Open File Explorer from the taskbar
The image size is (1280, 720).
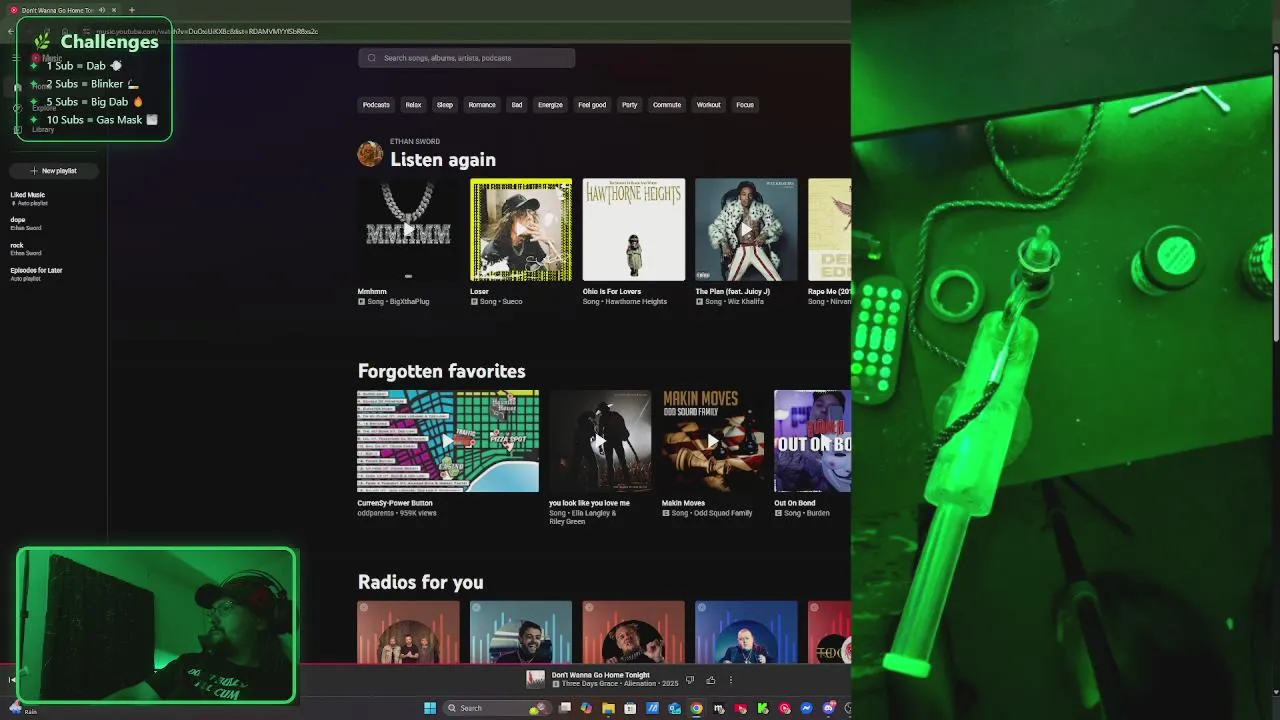608,708
